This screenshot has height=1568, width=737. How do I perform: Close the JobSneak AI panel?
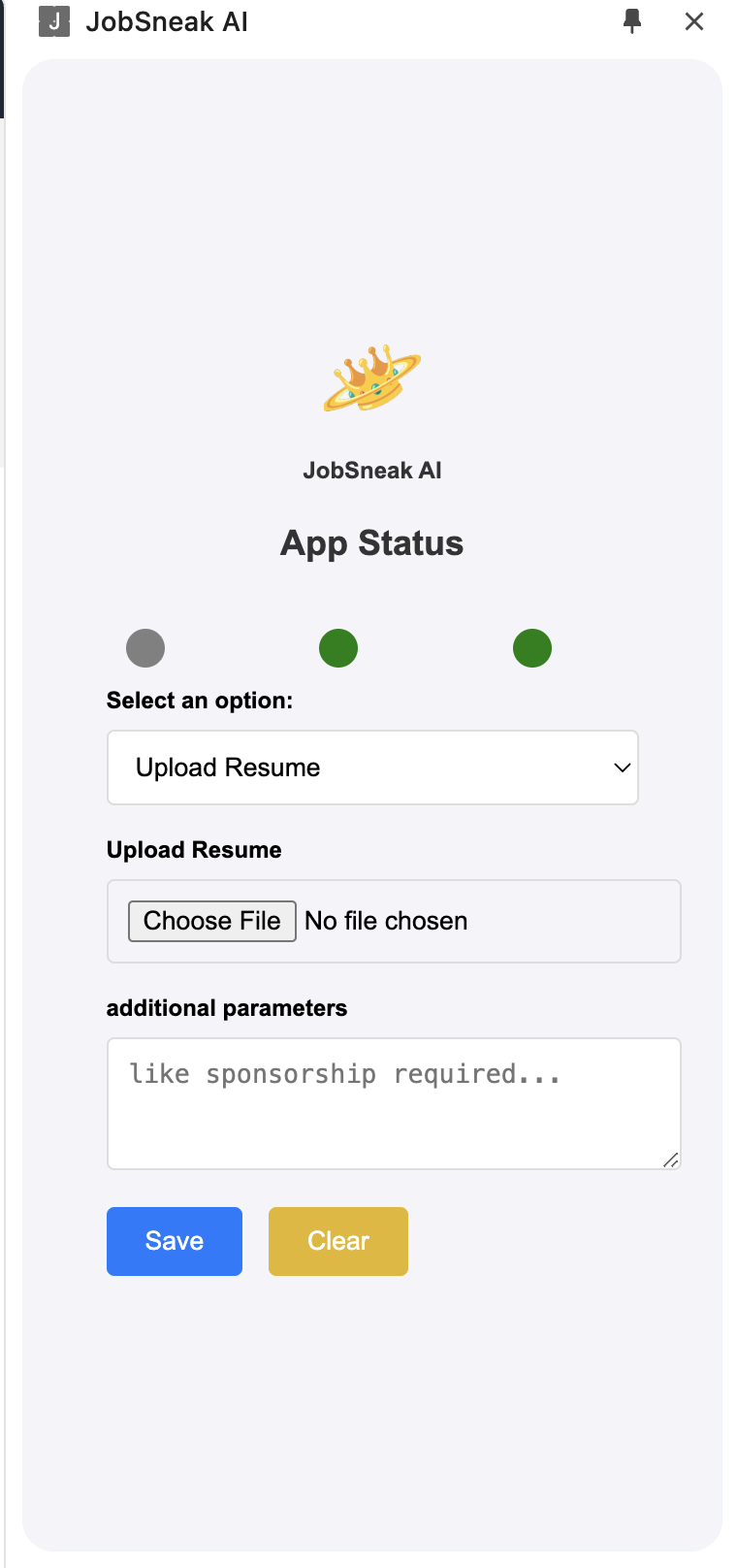[694, 21]
